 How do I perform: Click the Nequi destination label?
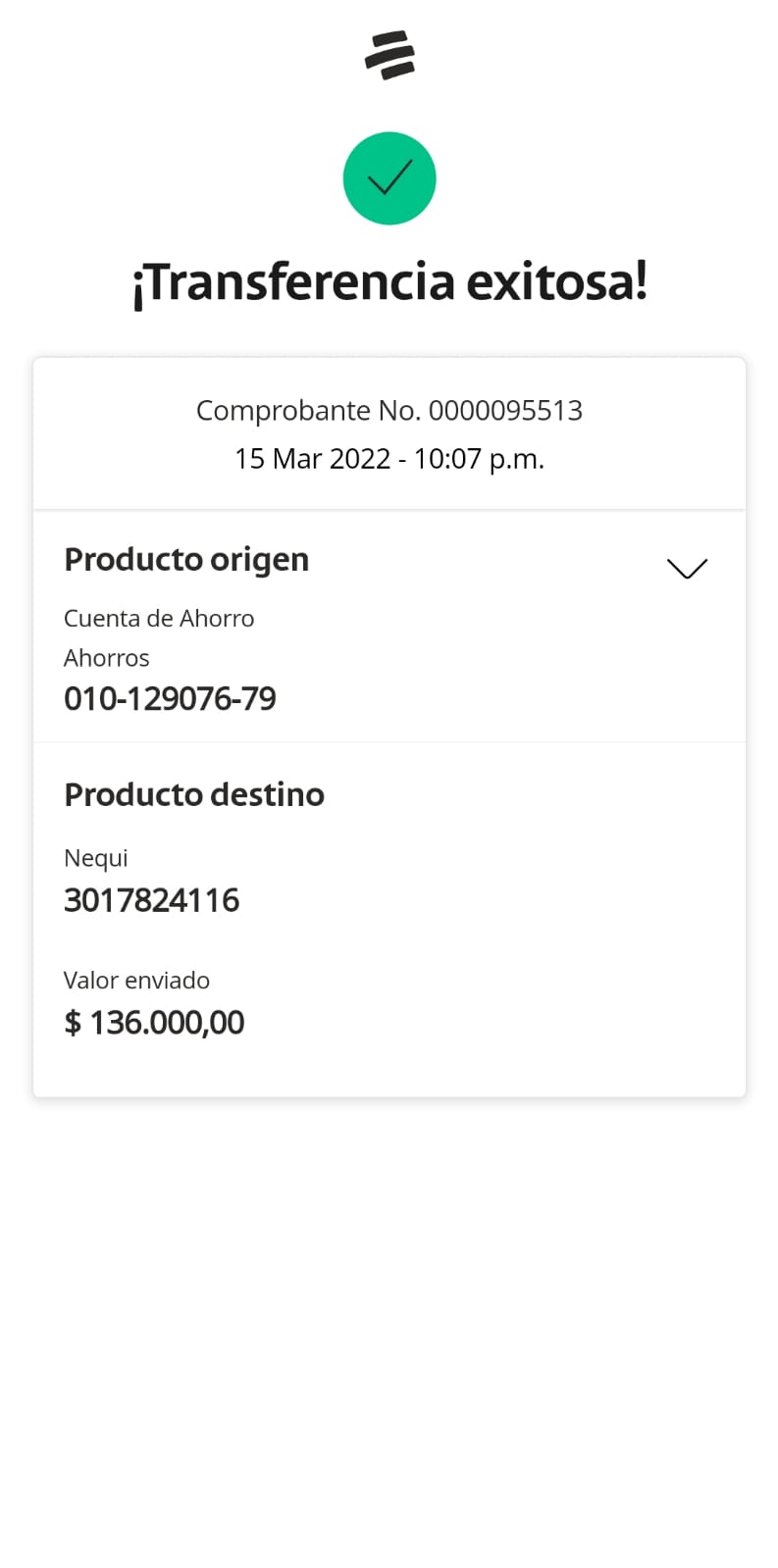pyautogui.click(x=96, y=858)
